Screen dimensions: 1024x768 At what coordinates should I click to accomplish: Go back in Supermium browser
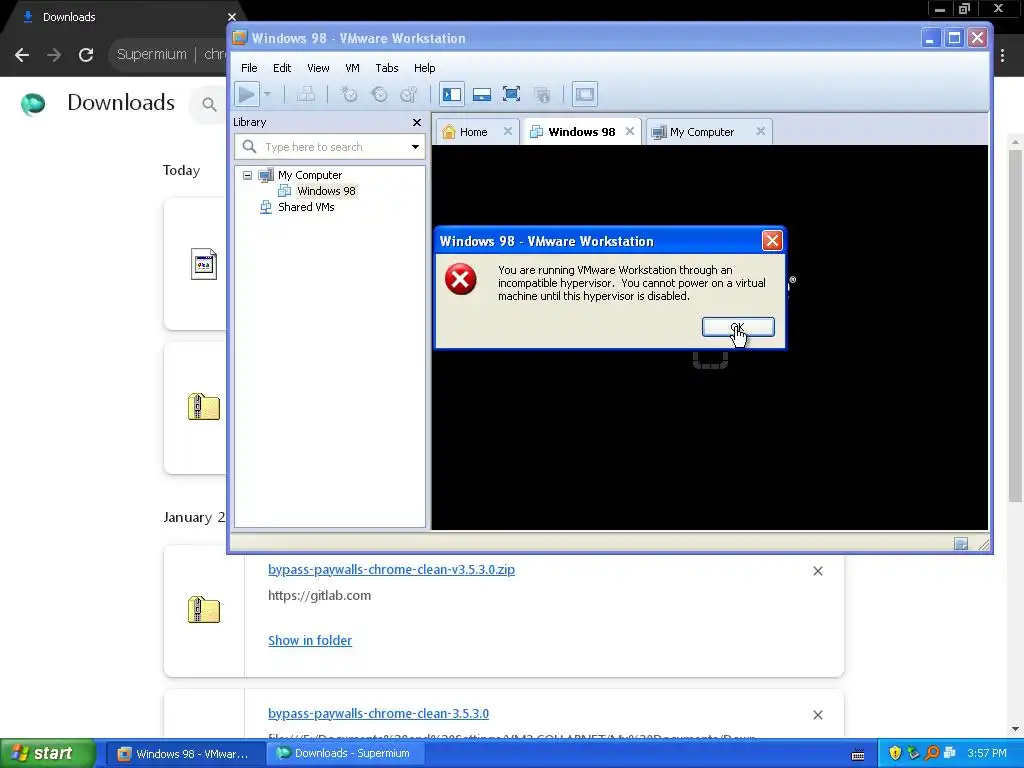(22, 55)
